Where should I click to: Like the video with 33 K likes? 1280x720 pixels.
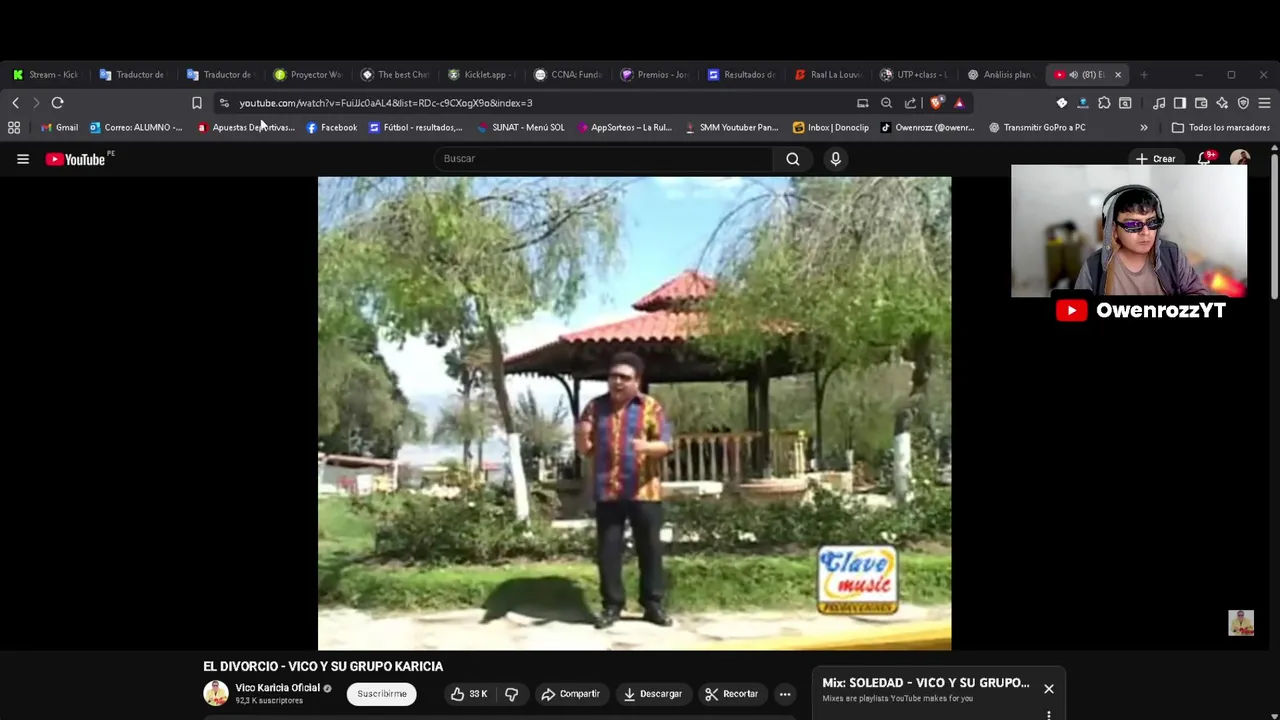coord(469,694)
